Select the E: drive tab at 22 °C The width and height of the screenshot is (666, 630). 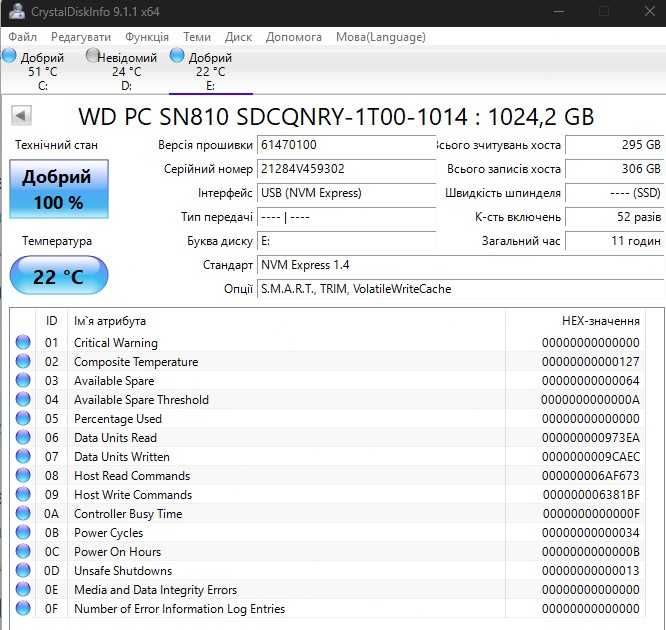[x=211, y=71]
